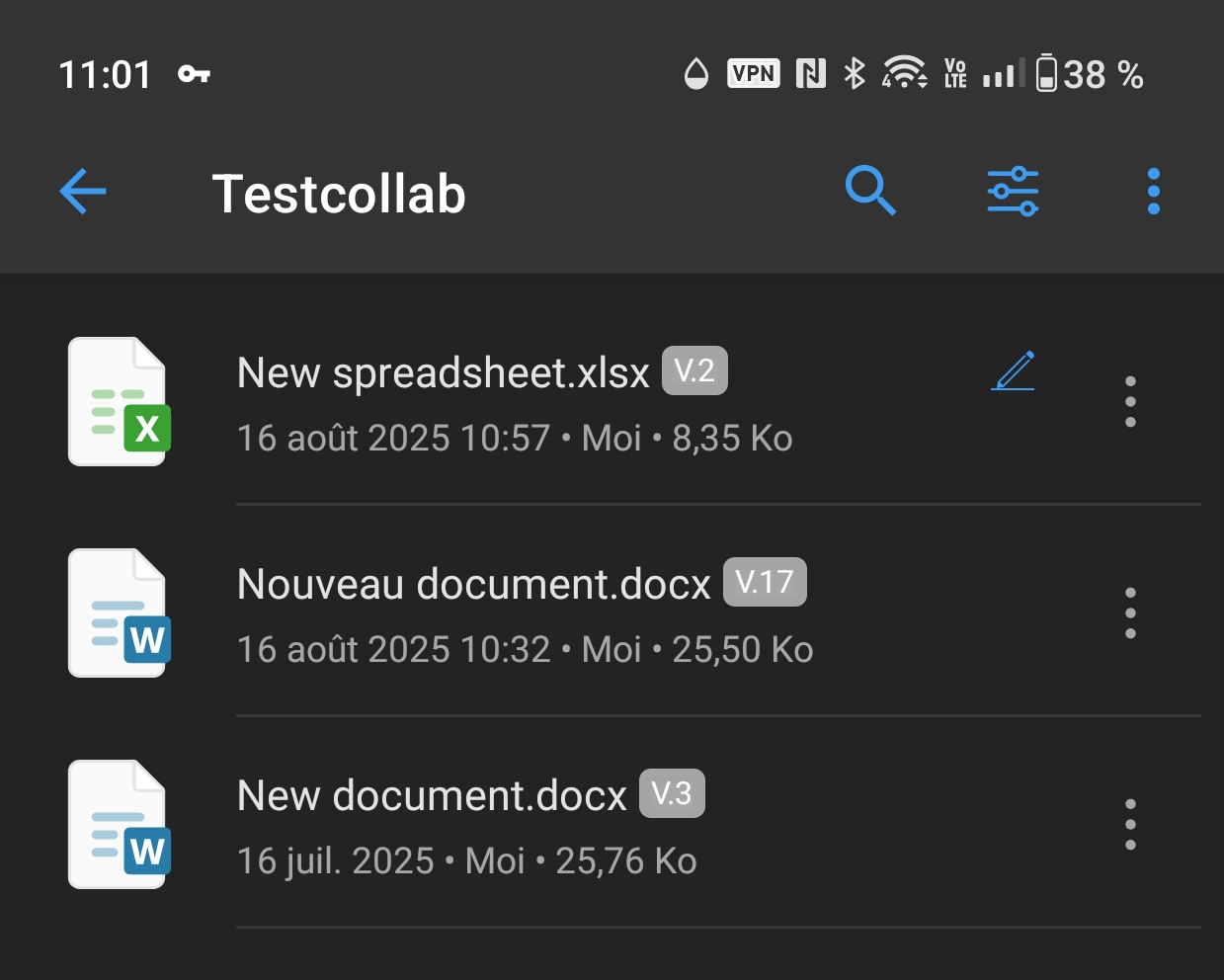Tap New document.docx Word file icon

pyautogui.click(x=119, y=824)
